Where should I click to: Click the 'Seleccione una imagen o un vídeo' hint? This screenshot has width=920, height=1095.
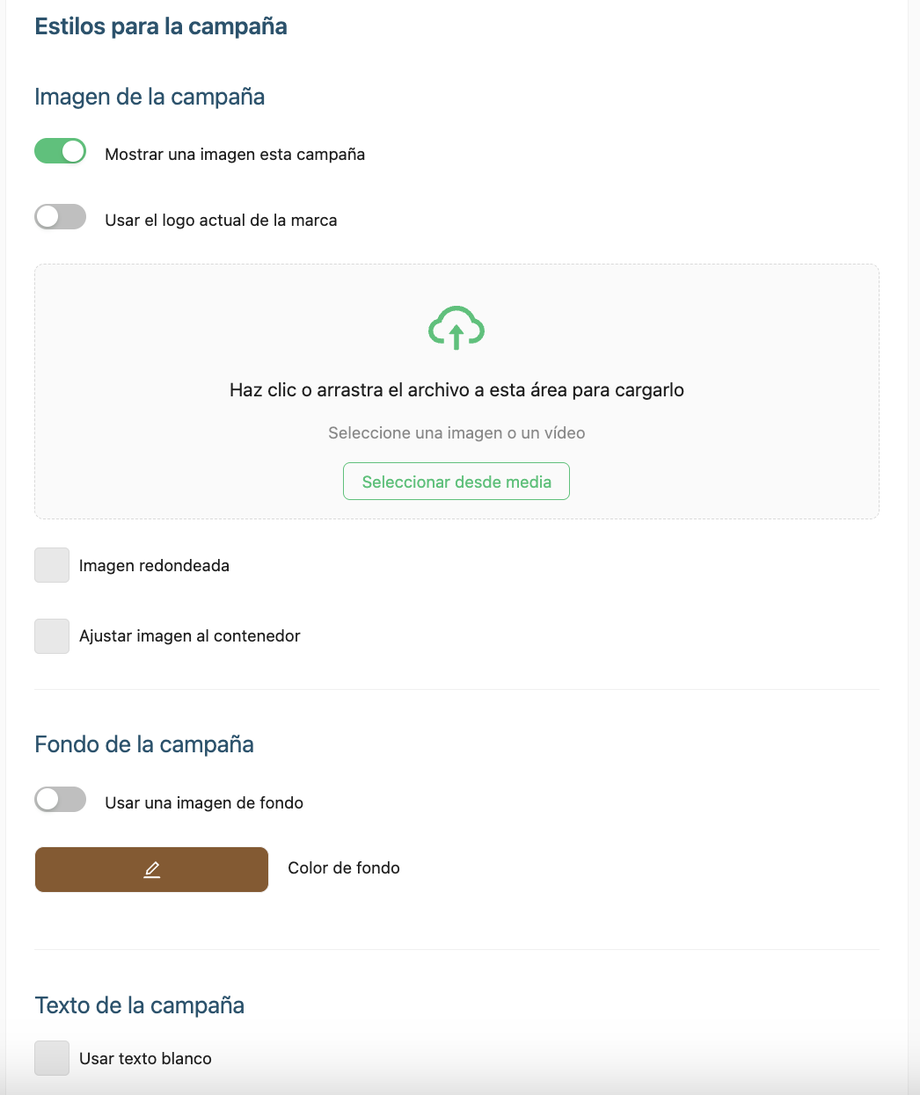coord(456,433)
